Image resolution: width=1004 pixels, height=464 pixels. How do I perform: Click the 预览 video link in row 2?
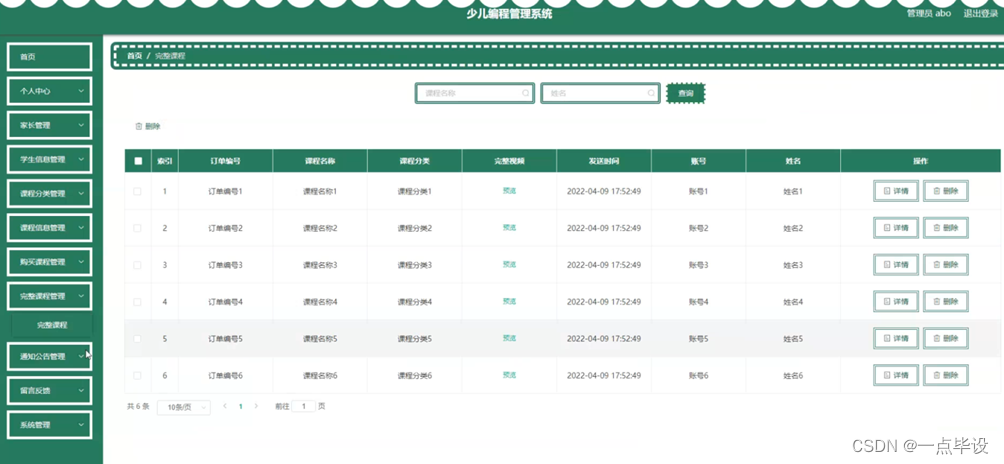(509, 227)
